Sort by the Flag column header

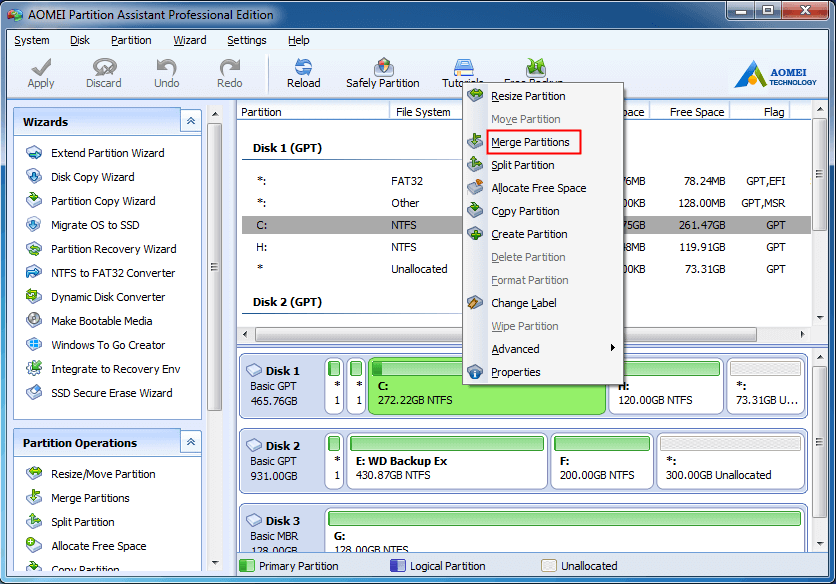[x=760, y=112]
